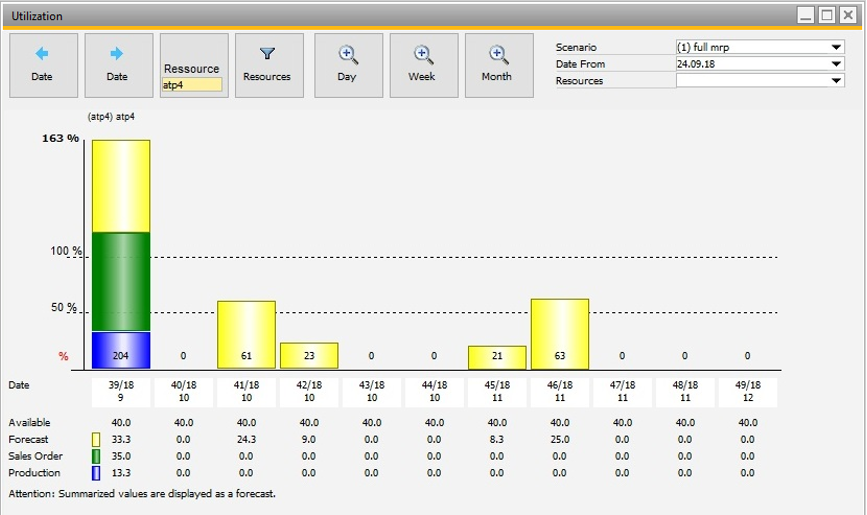Image resolution: width=867 pixels, height=515 pixels.
Task: Click the 42/18 date column header
Action: [x=309, y=391]
